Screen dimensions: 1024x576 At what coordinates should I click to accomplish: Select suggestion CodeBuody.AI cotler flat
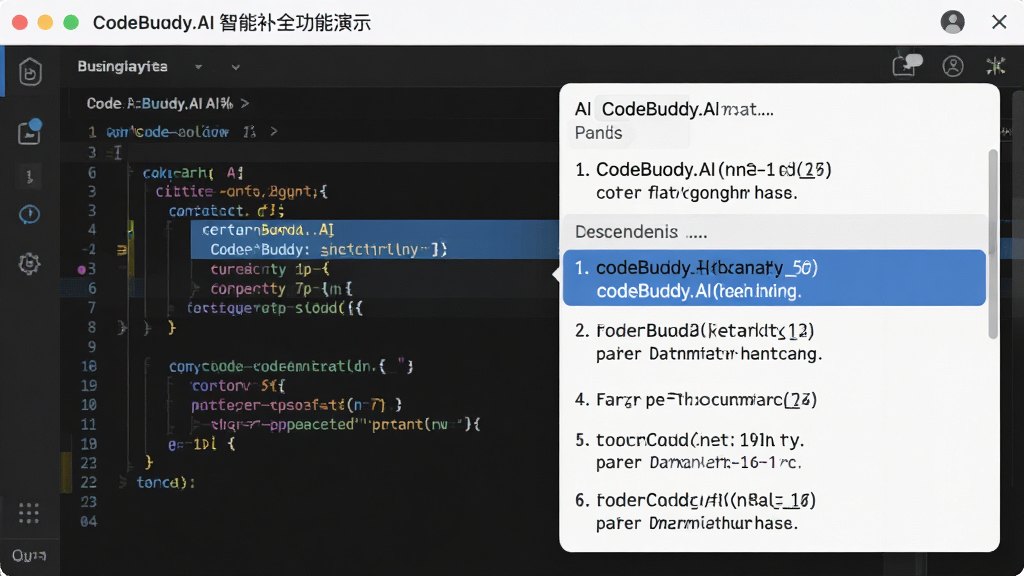click(775, 181)
